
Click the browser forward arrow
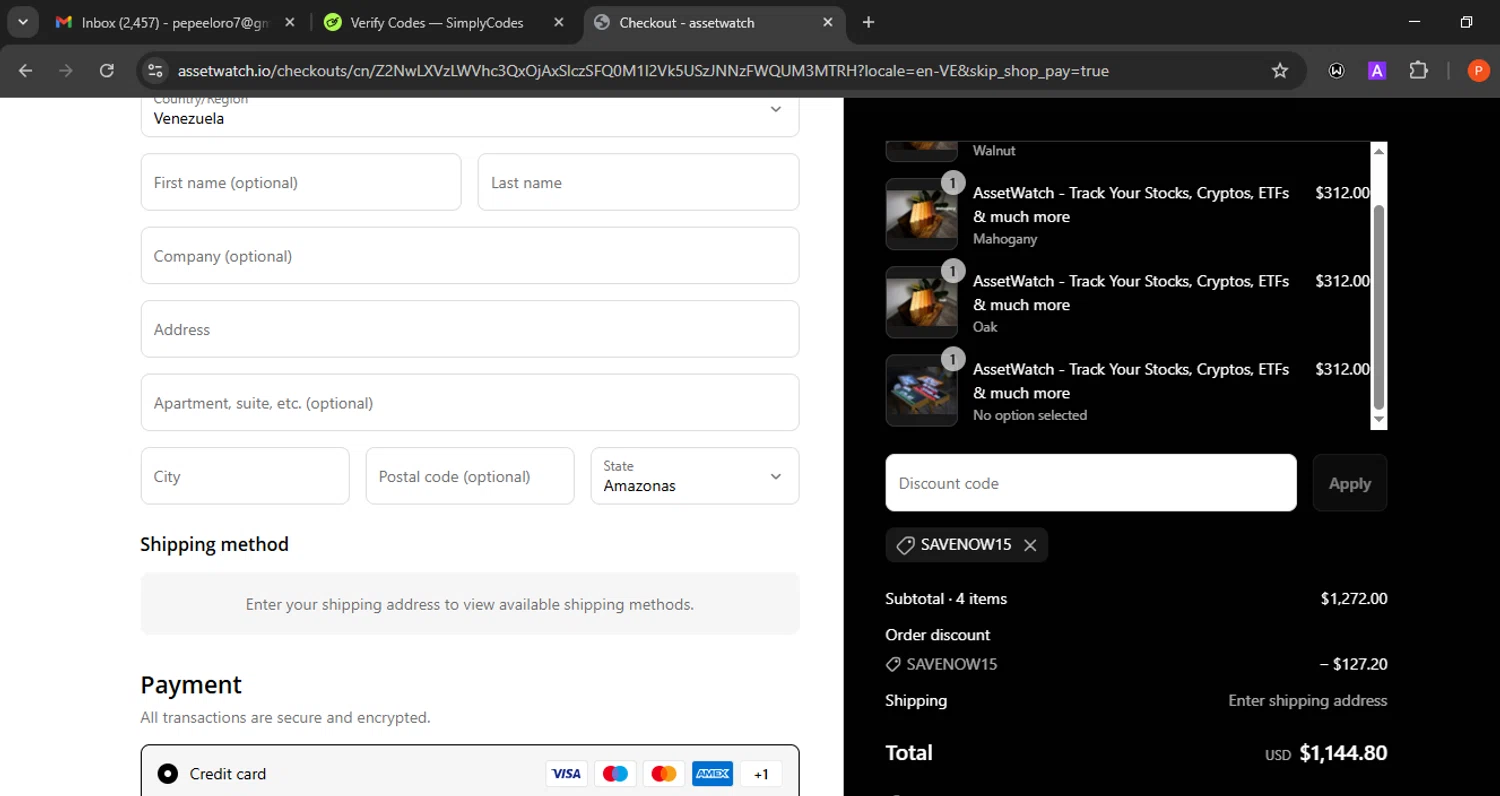(66, 71)
